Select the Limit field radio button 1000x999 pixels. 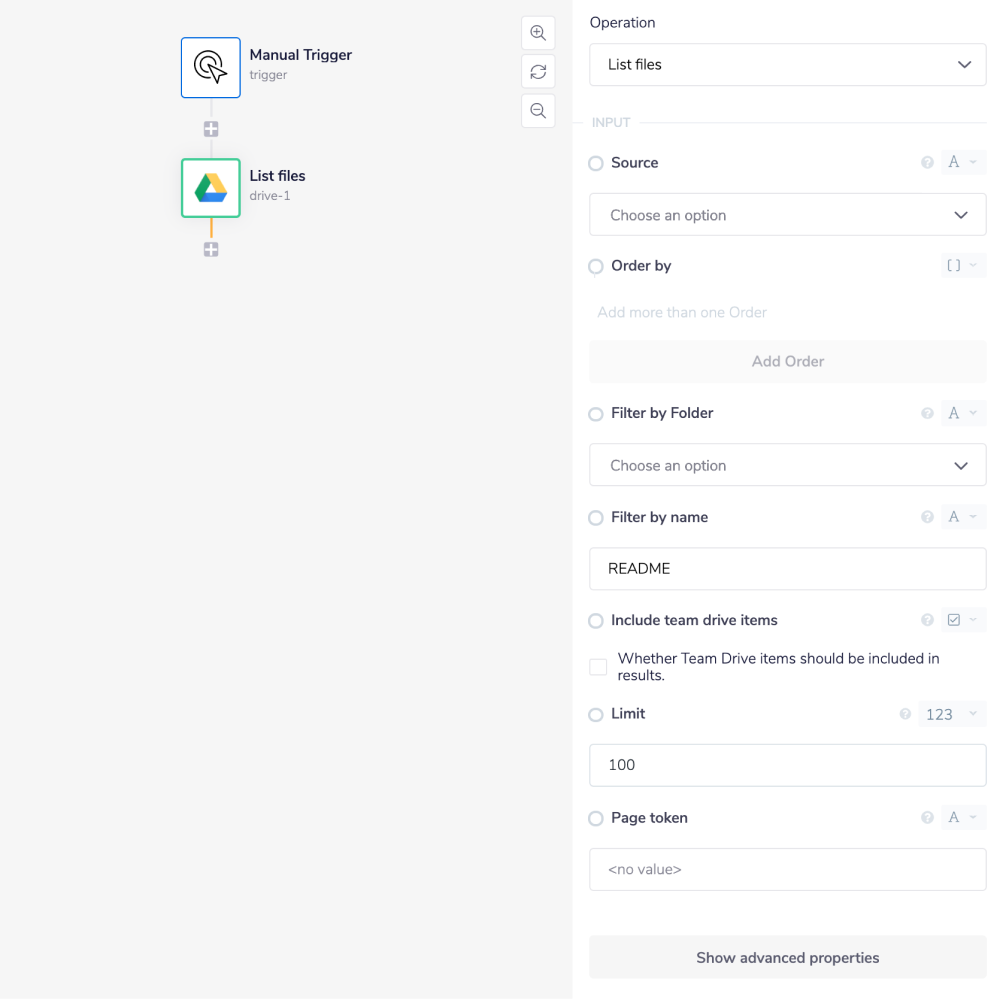point(596,715)
